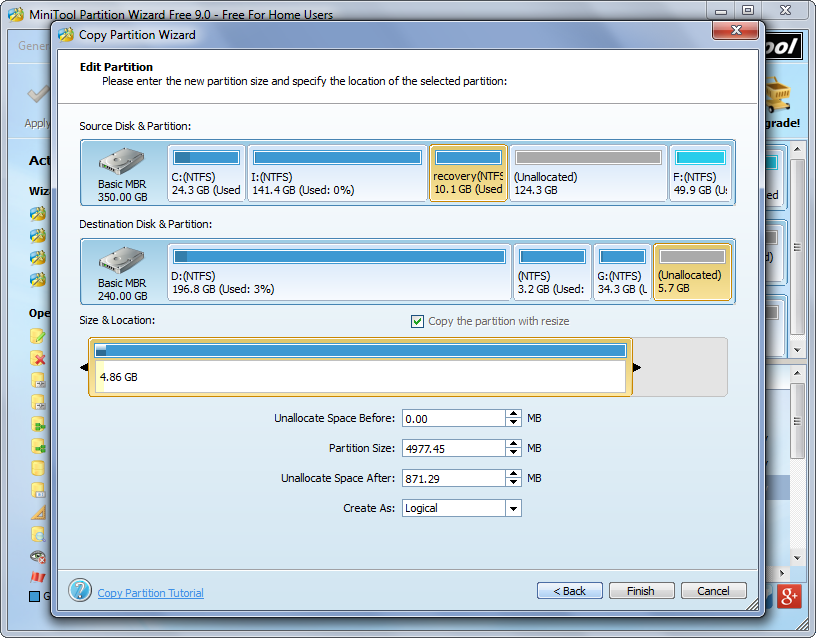Select source partition C:(NTFS) 24.3 GB

206,173
